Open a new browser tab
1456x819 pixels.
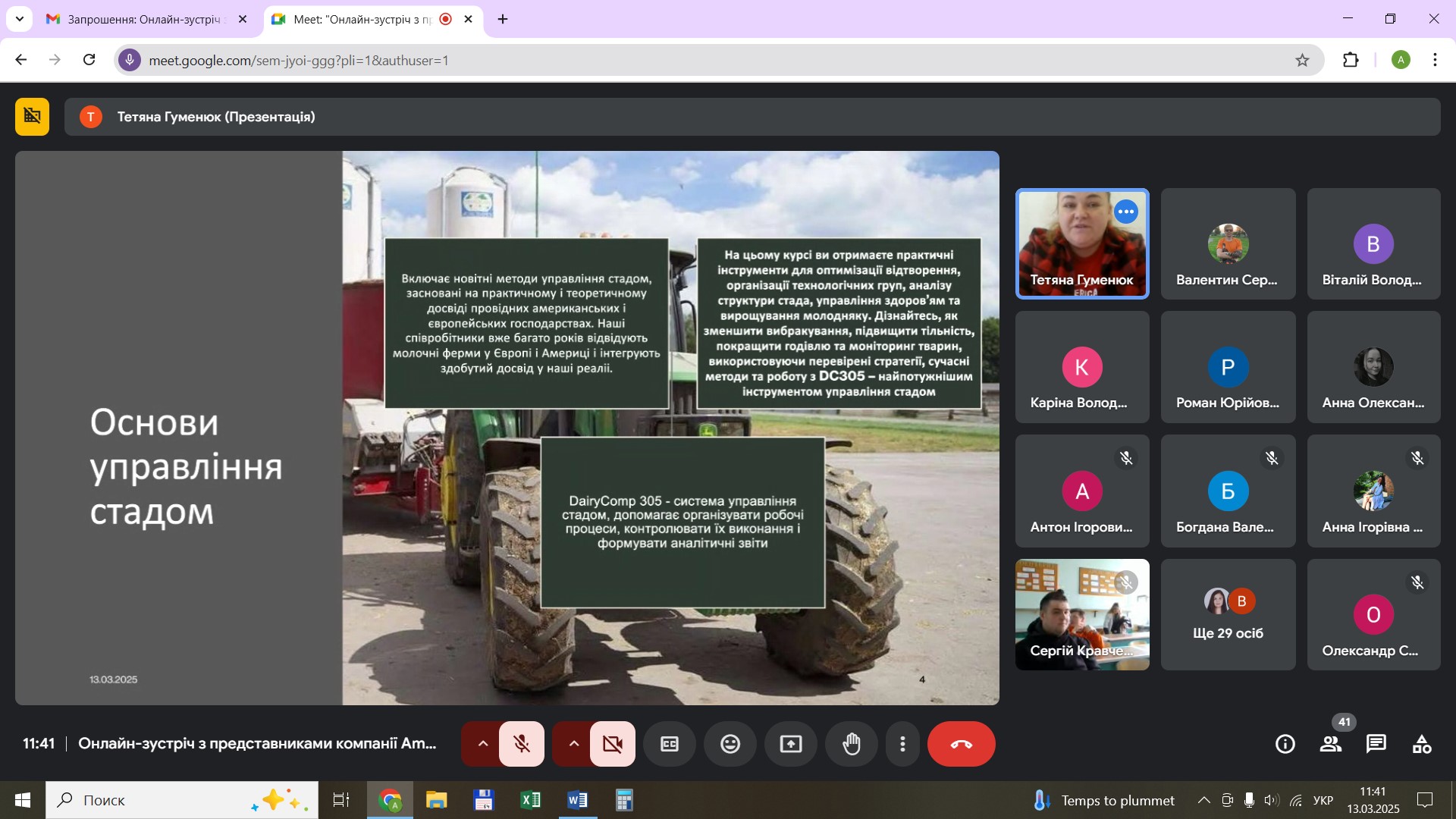pos(503,19)
